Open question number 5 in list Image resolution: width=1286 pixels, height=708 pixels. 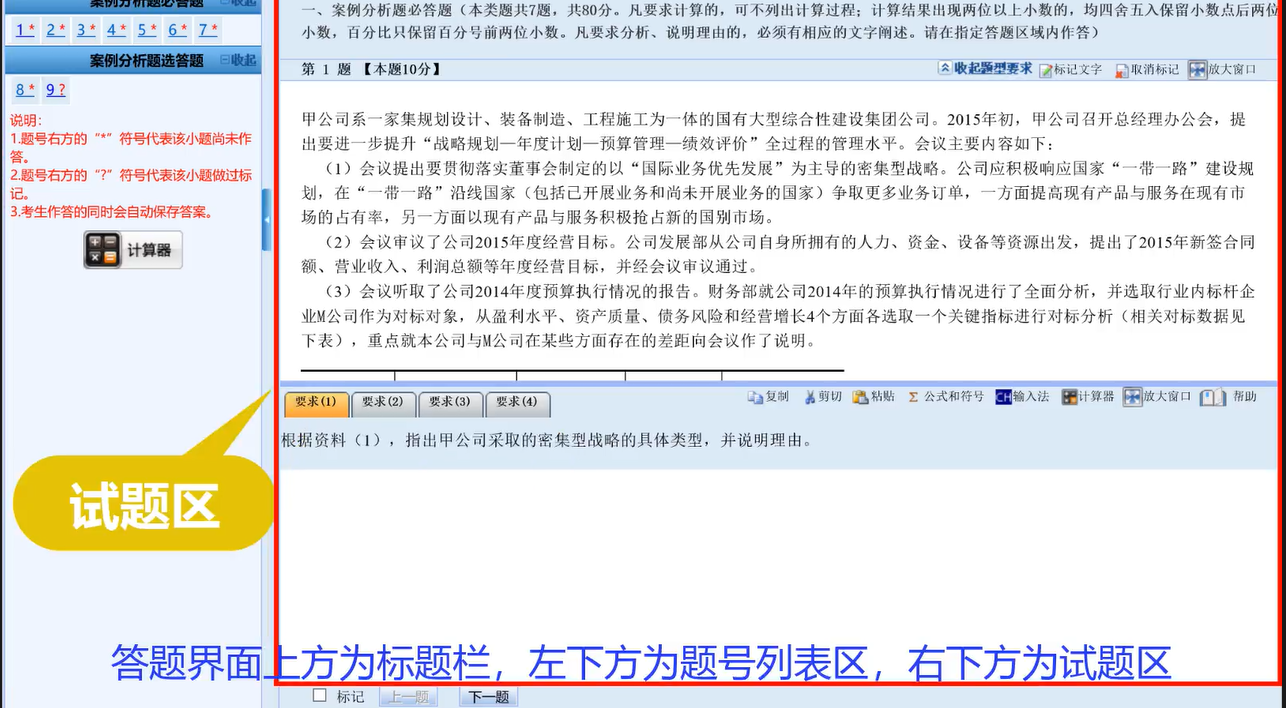click(147, 29)
